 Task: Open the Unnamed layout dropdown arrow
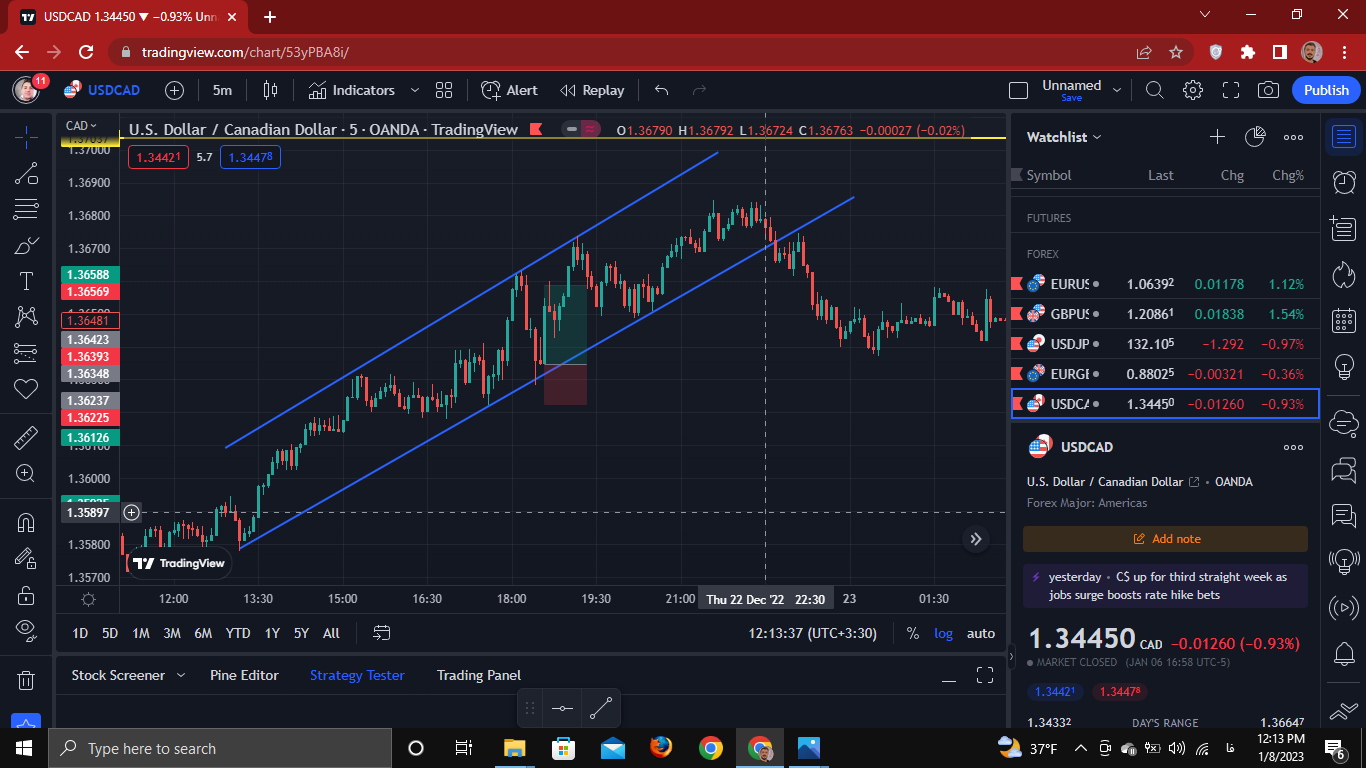pos(1117,90)
